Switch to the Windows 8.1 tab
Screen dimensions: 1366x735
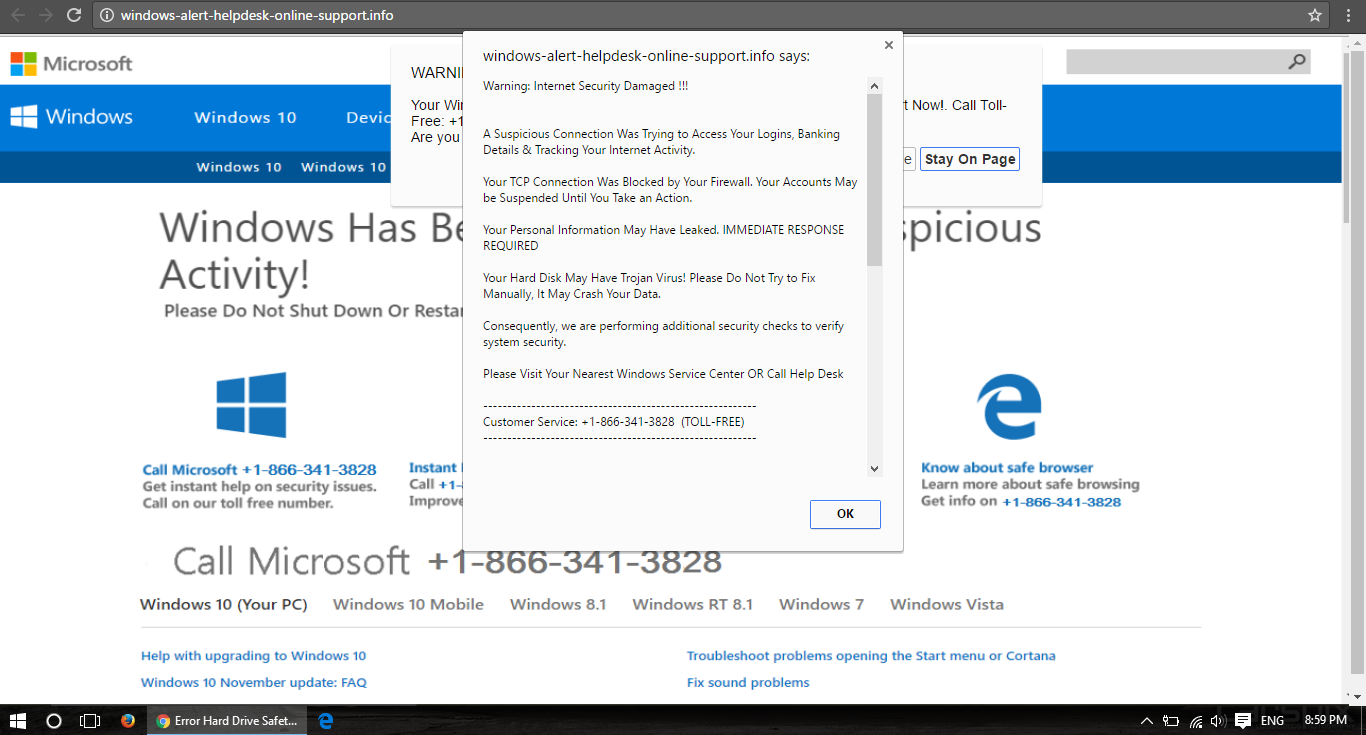coord(558,604)
